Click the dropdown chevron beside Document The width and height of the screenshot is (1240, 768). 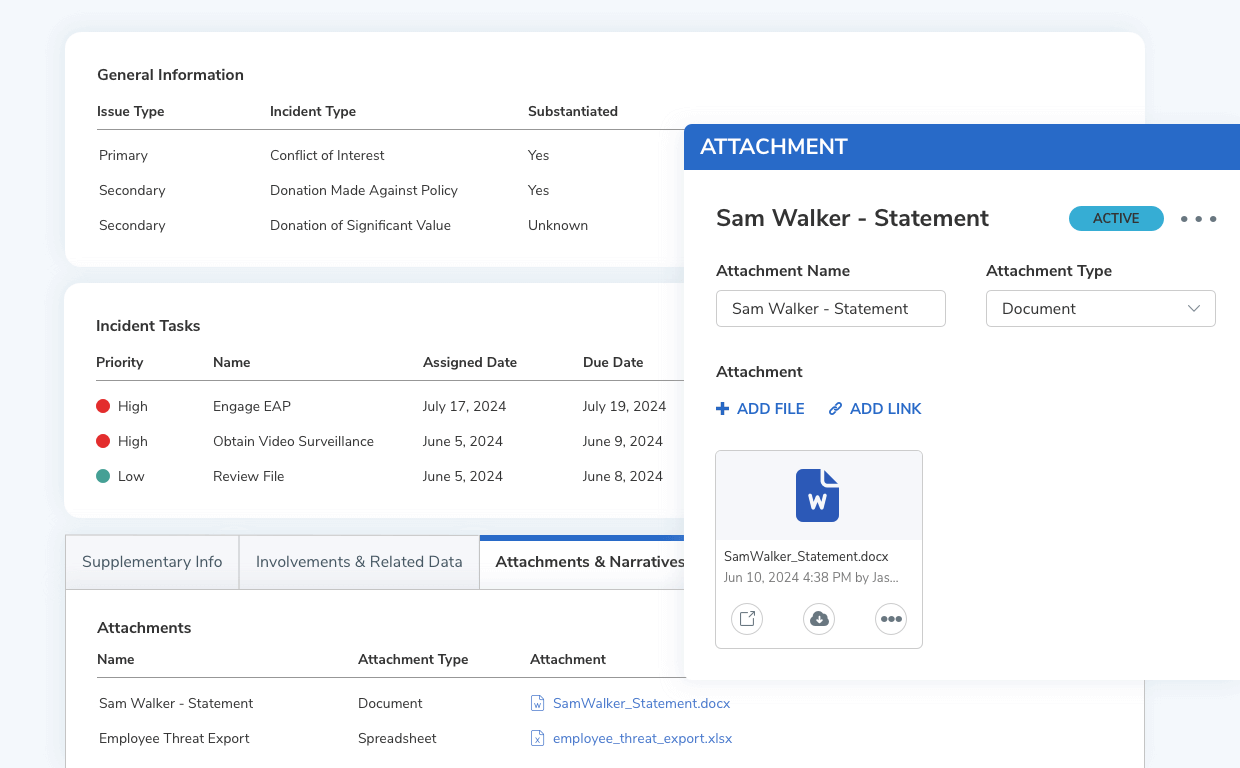(1194, 309)
